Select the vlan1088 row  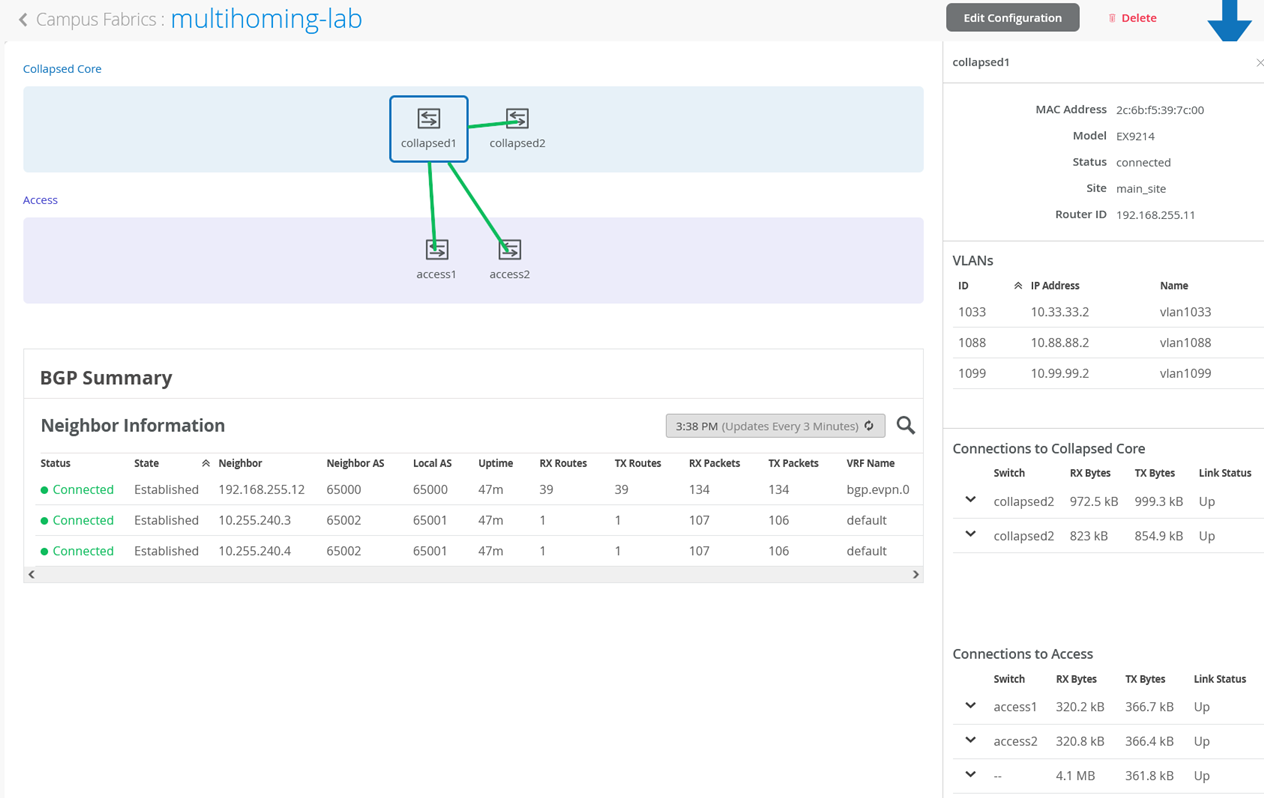pyautogui.click(x=1100, y=343)
